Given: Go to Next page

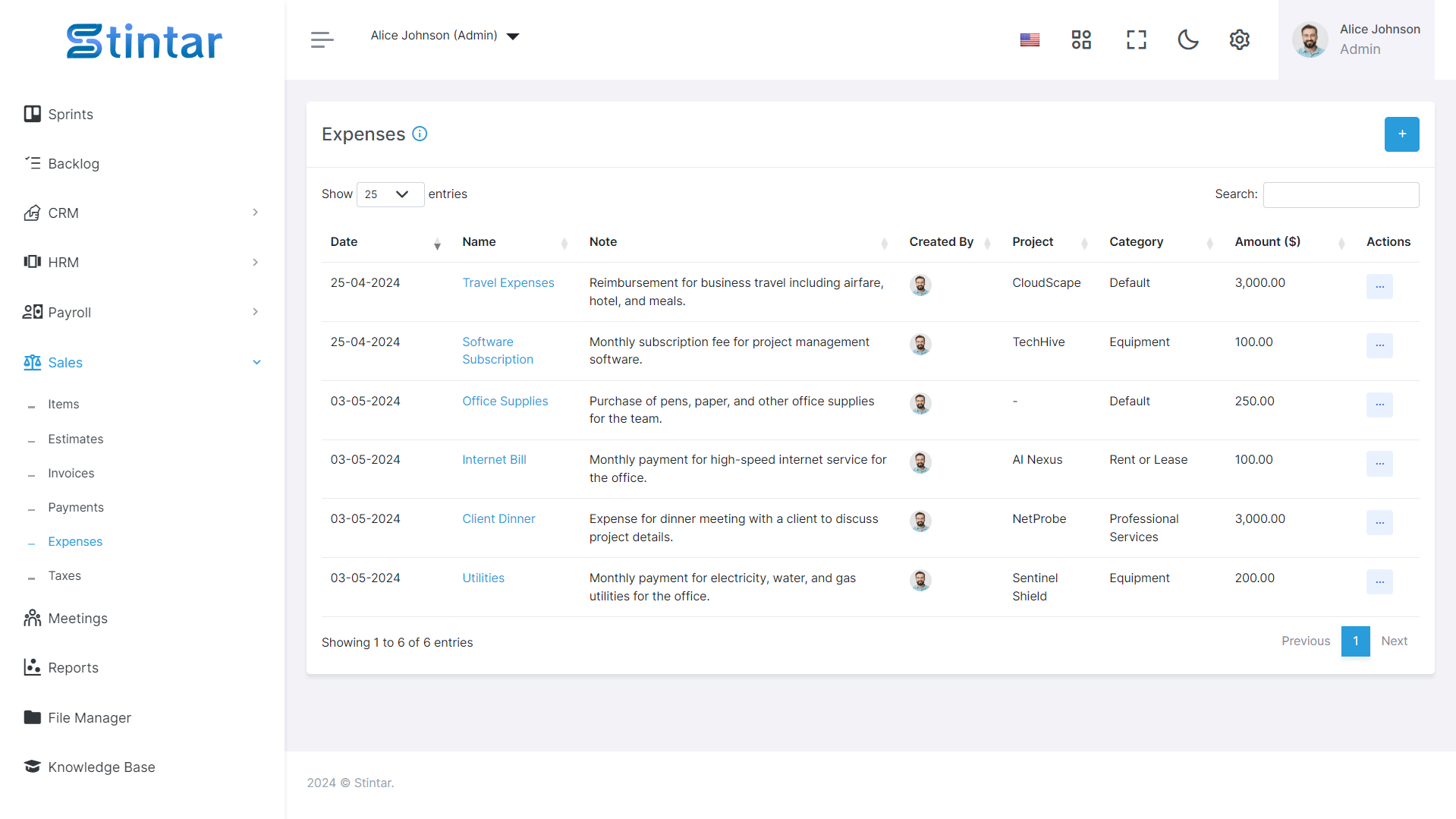Looking at the screenshot, I should pyautogui.click(x=1394, y=641).
